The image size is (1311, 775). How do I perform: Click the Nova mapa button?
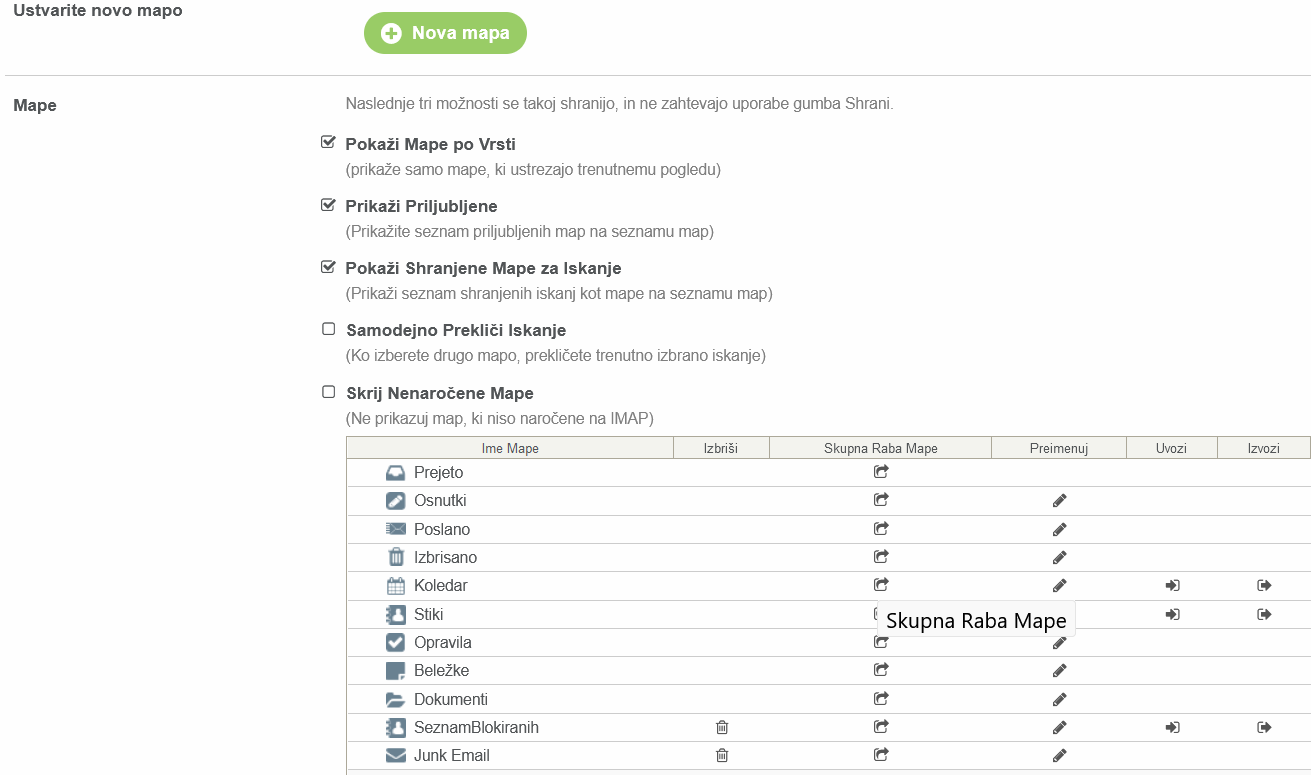click(445, 33)
